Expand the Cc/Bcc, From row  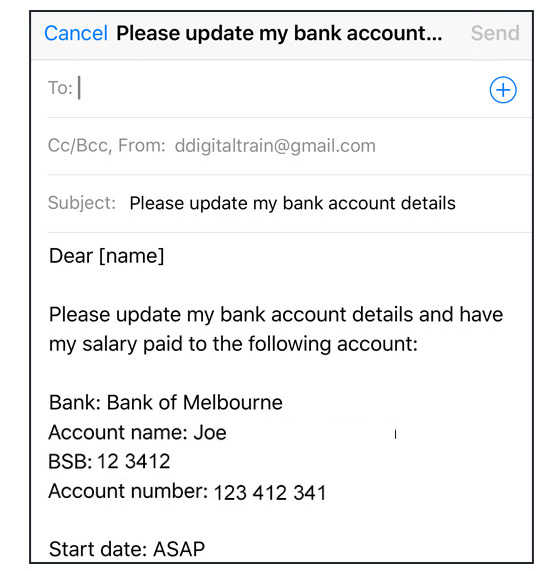(289, 146)
